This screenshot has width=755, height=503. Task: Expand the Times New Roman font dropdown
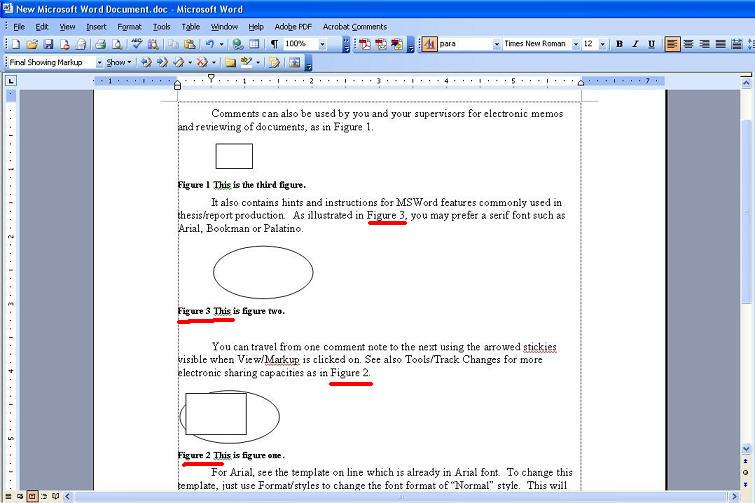574,44
